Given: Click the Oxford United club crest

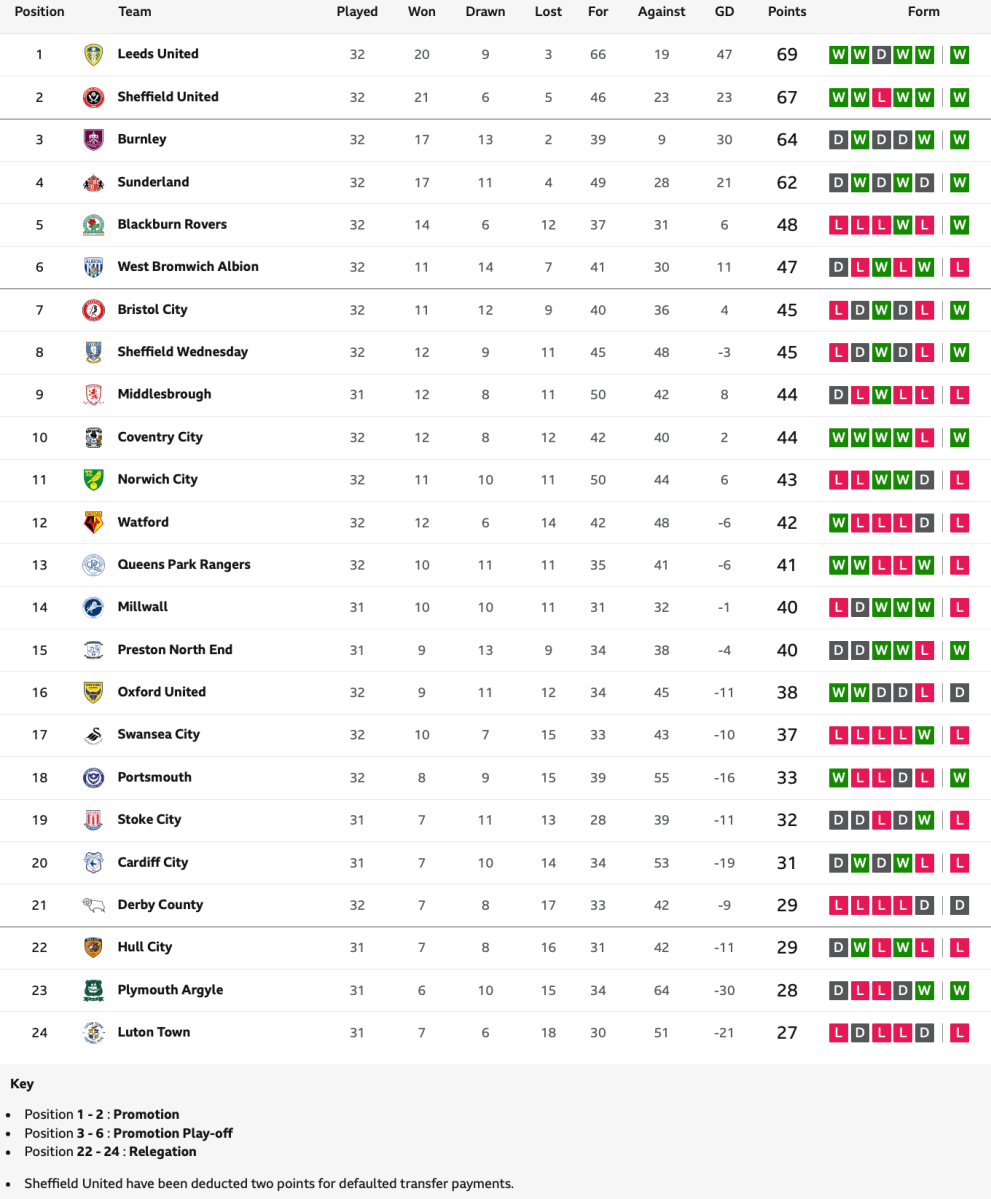Looking at the screenshot, I should click(93, 692).
